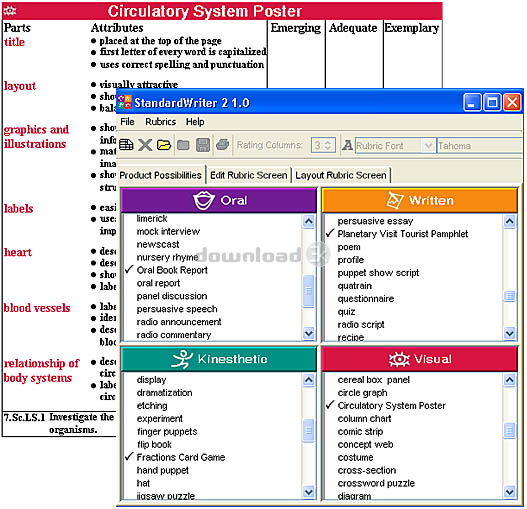The image size is (527, 509).
Task: Switch to the Edit Rubric Screen tab
Action: [x=249, y=175]
